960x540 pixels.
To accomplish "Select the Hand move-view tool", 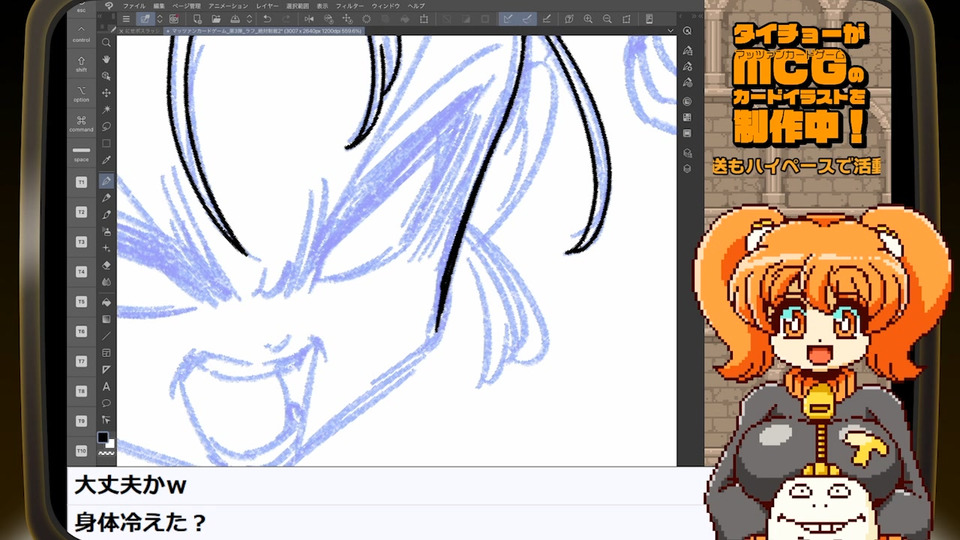I will [107, 59].
